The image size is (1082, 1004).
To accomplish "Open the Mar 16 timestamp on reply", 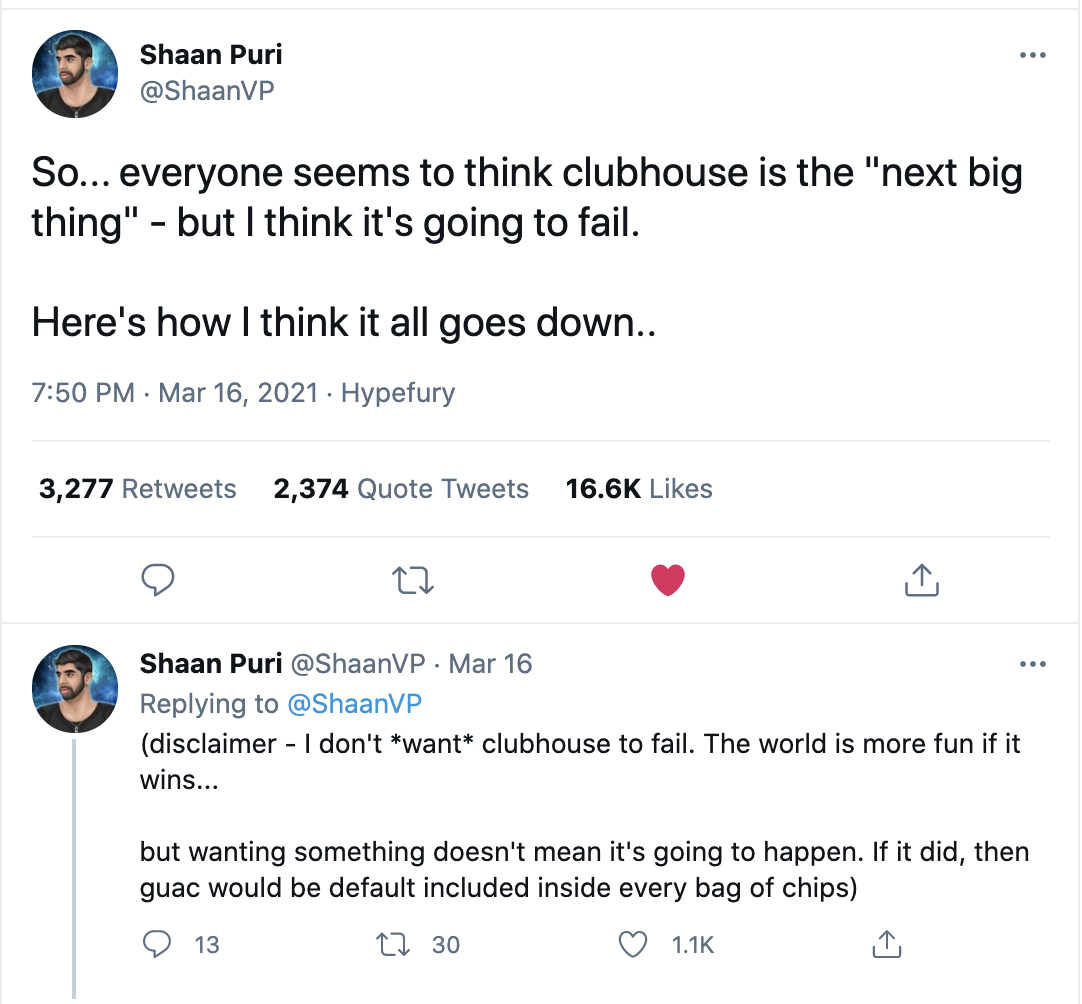I will click(x=490, y=664).
